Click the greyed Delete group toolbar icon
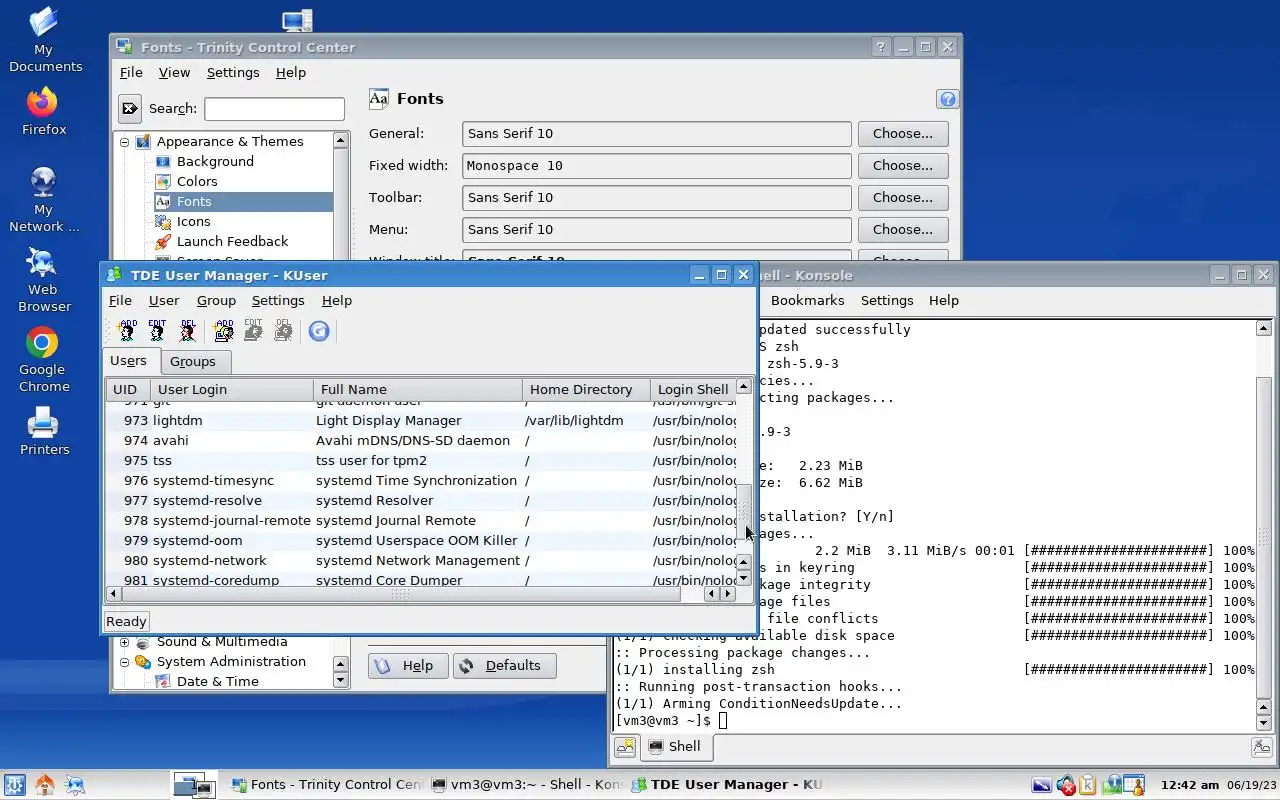Screen dimensions: 1280x800 point(284,331)
